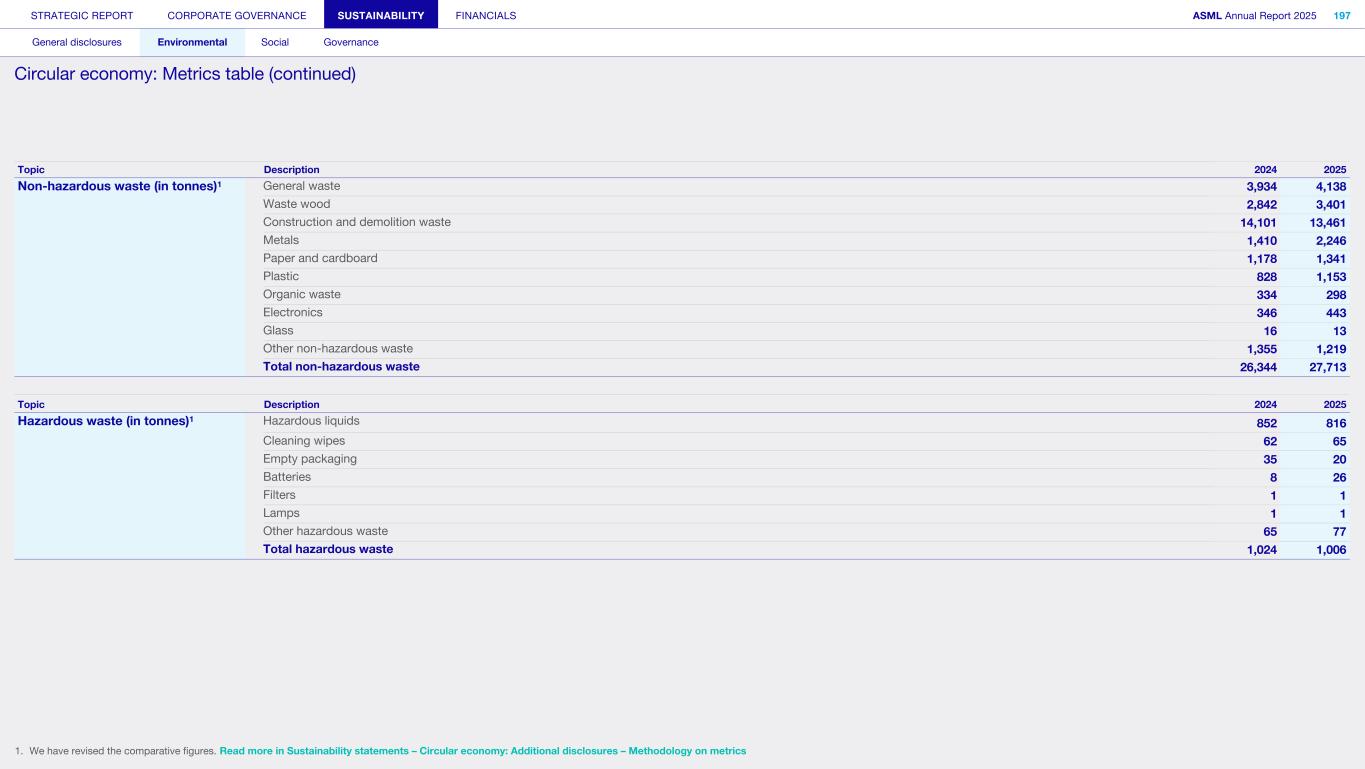Follow the Methodology on metrics footnote link
The image size is (1365, 769).
[x=482, y=751]
